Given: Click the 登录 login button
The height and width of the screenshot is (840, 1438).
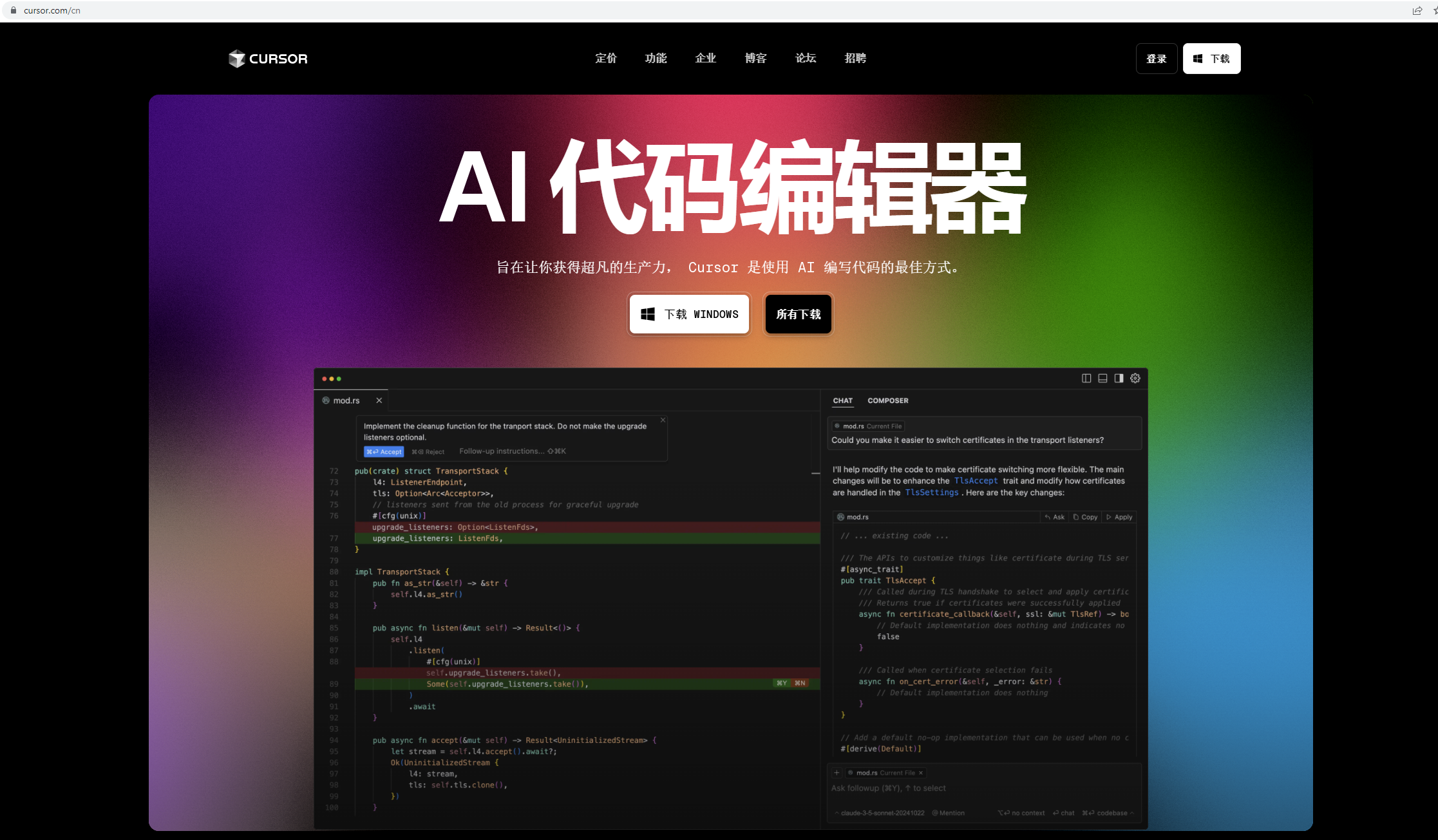Looking at the screenshot, I should pos(1157,59).
